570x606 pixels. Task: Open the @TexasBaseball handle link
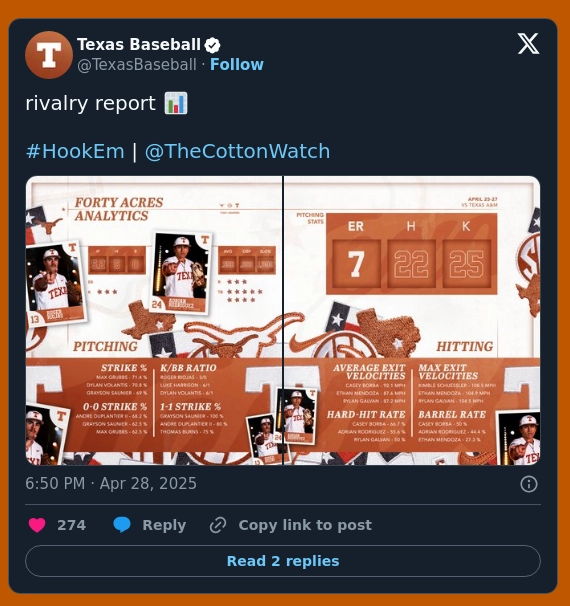(137, 65)
